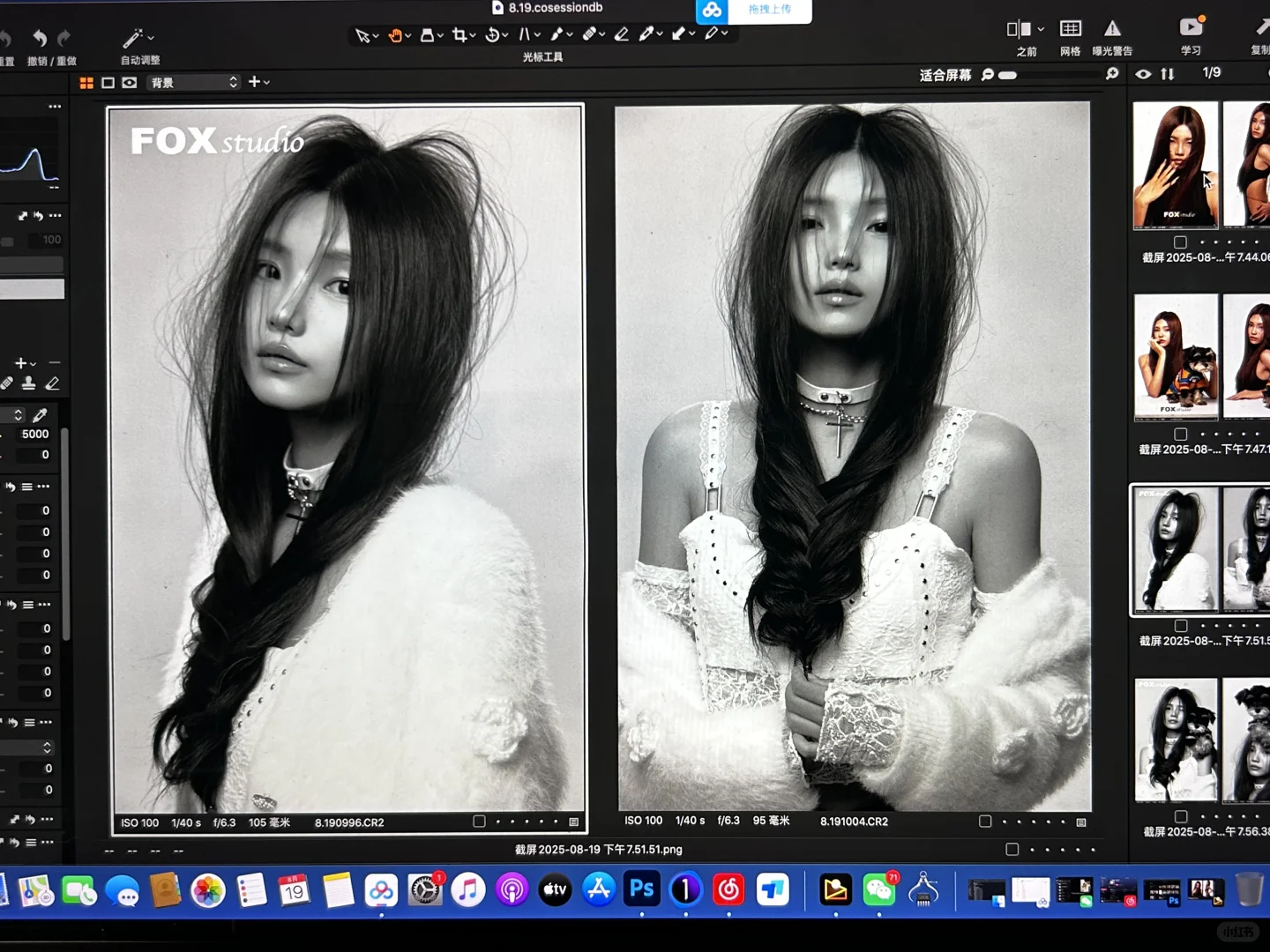Toggle the Exposure Warning (曝光警告)
1270x952 pixels.
point(1113,28)
